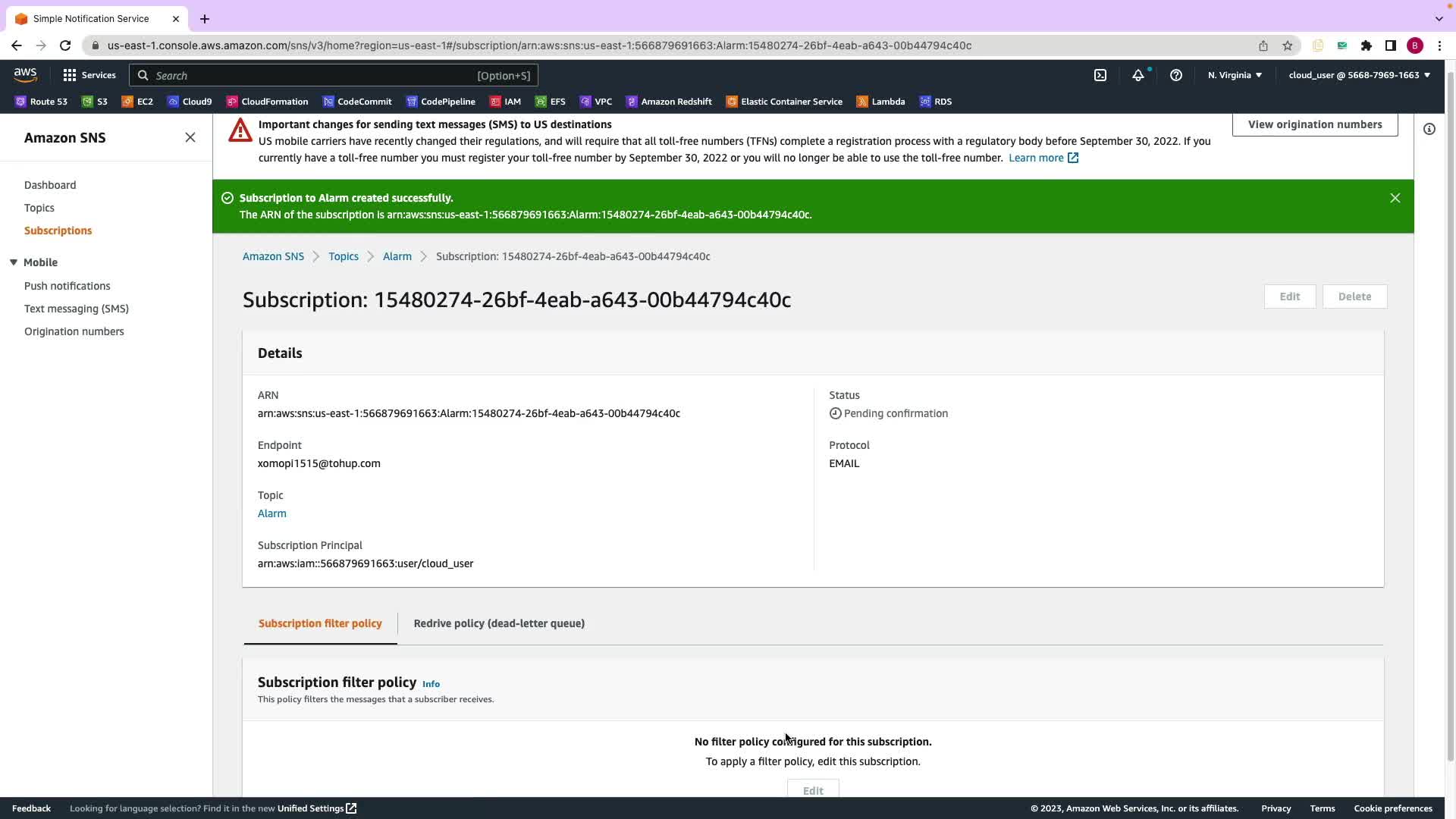
Task: Click the notifications bell icon
Action: [1137, 75]
